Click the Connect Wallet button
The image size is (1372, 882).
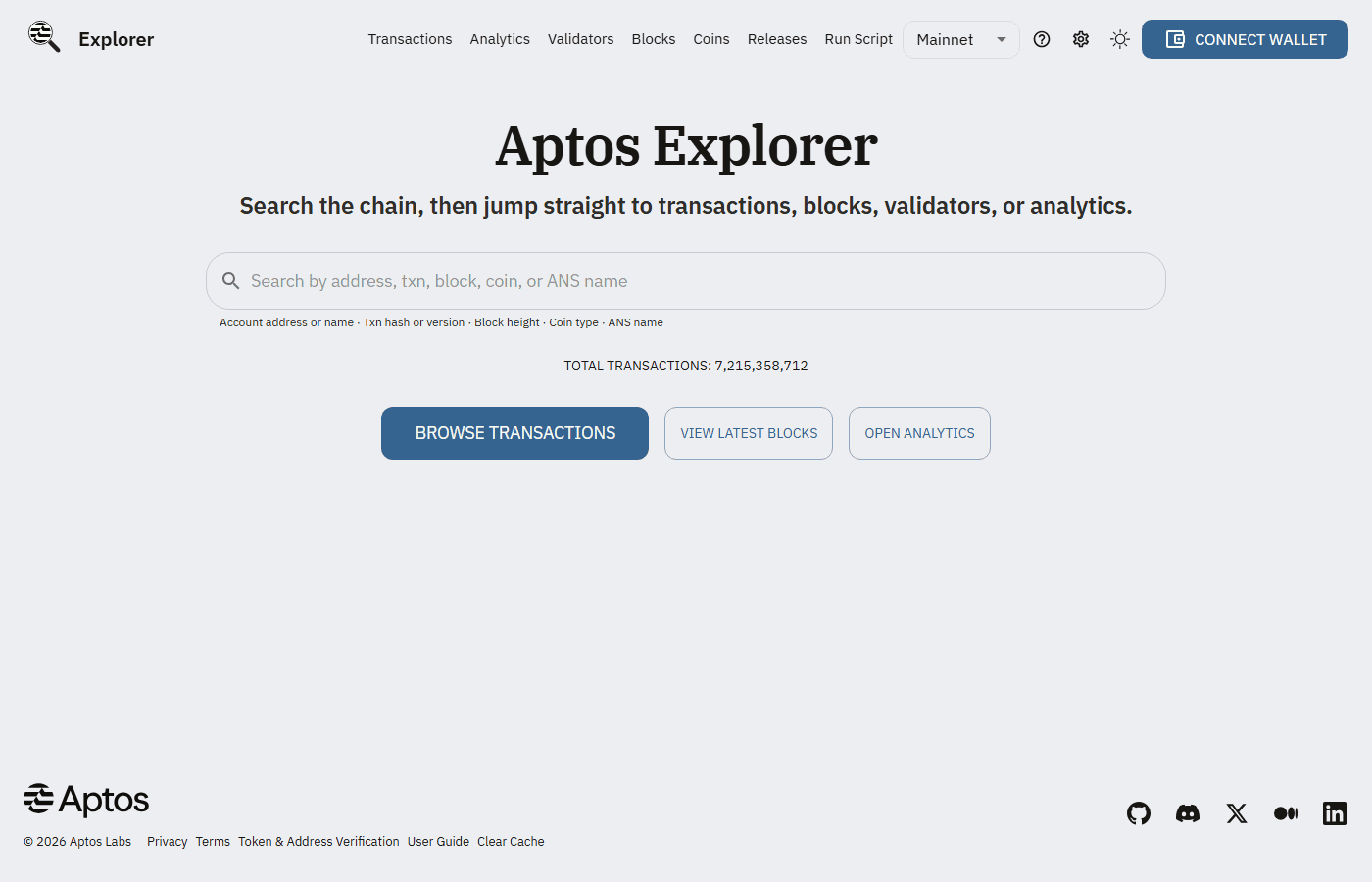coord(1245,39)
